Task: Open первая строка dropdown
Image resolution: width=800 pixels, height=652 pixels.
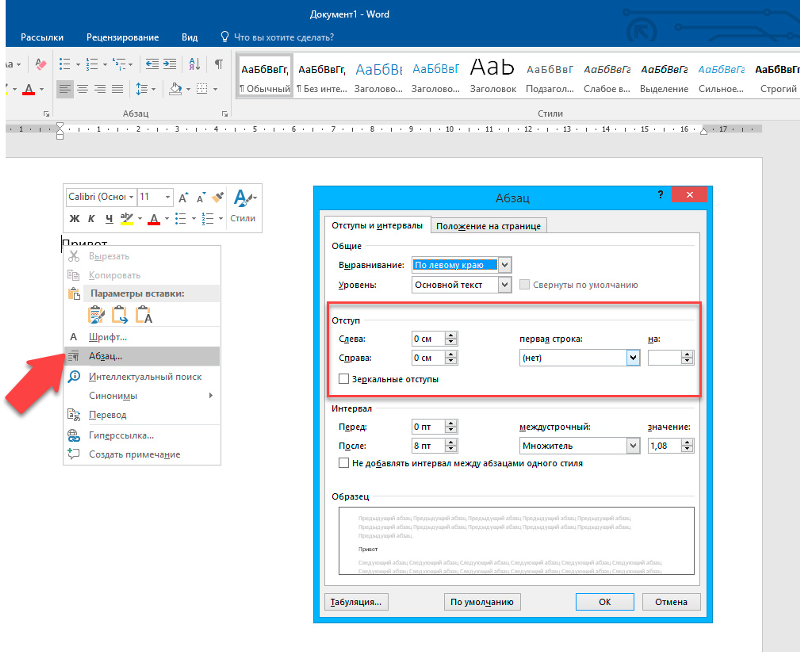Action: point(633,358)
